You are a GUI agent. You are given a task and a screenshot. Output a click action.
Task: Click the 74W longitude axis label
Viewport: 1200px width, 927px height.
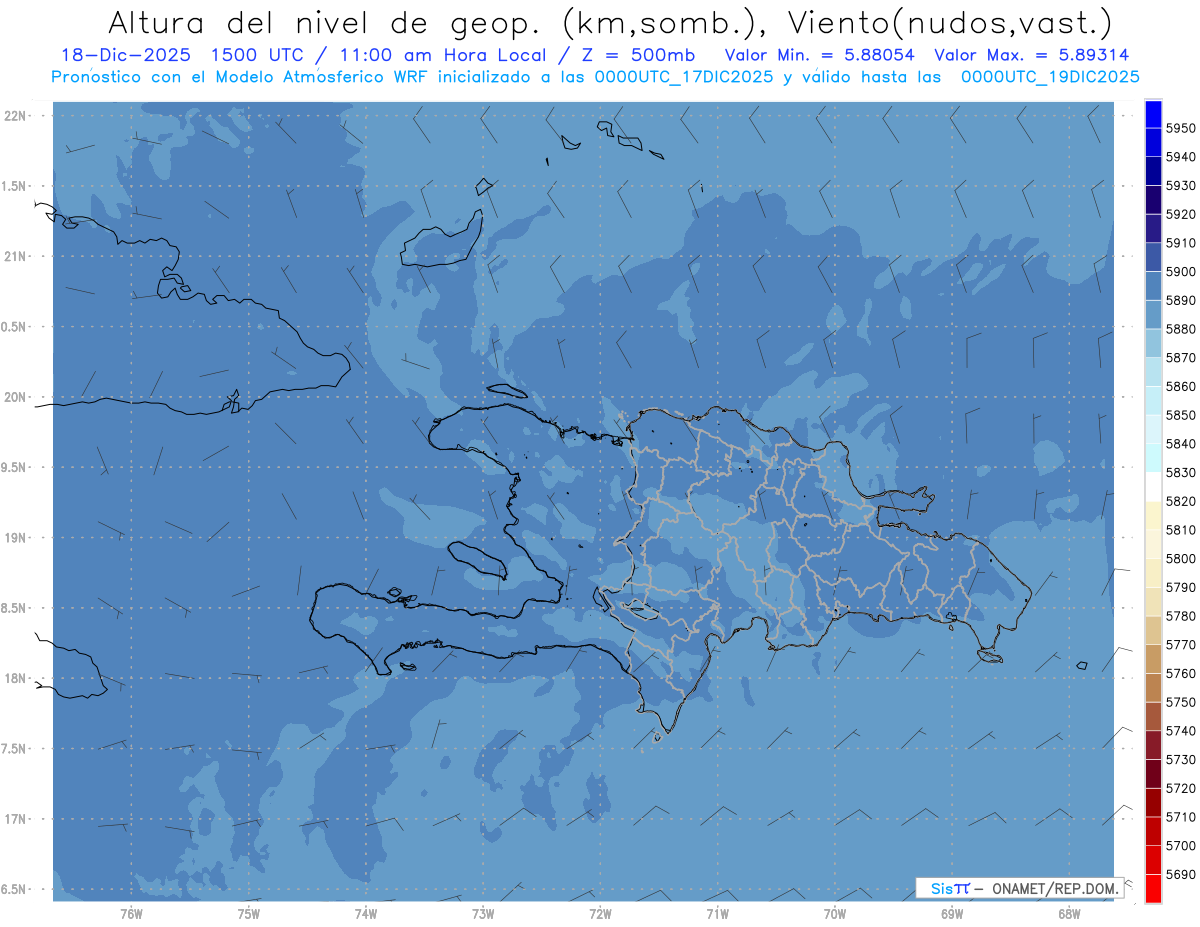[366, 913]
